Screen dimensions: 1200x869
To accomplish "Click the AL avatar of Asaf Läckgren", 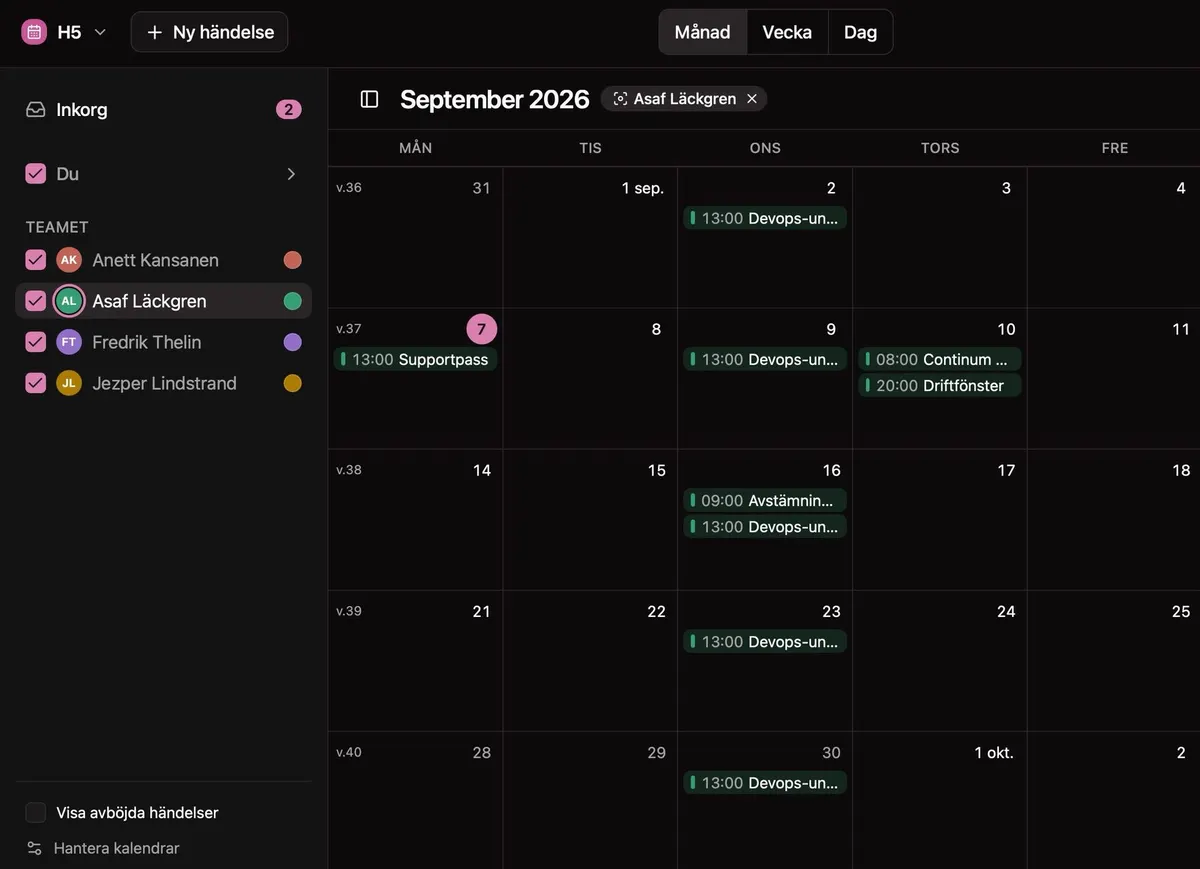I will click(x=69, y=301).
